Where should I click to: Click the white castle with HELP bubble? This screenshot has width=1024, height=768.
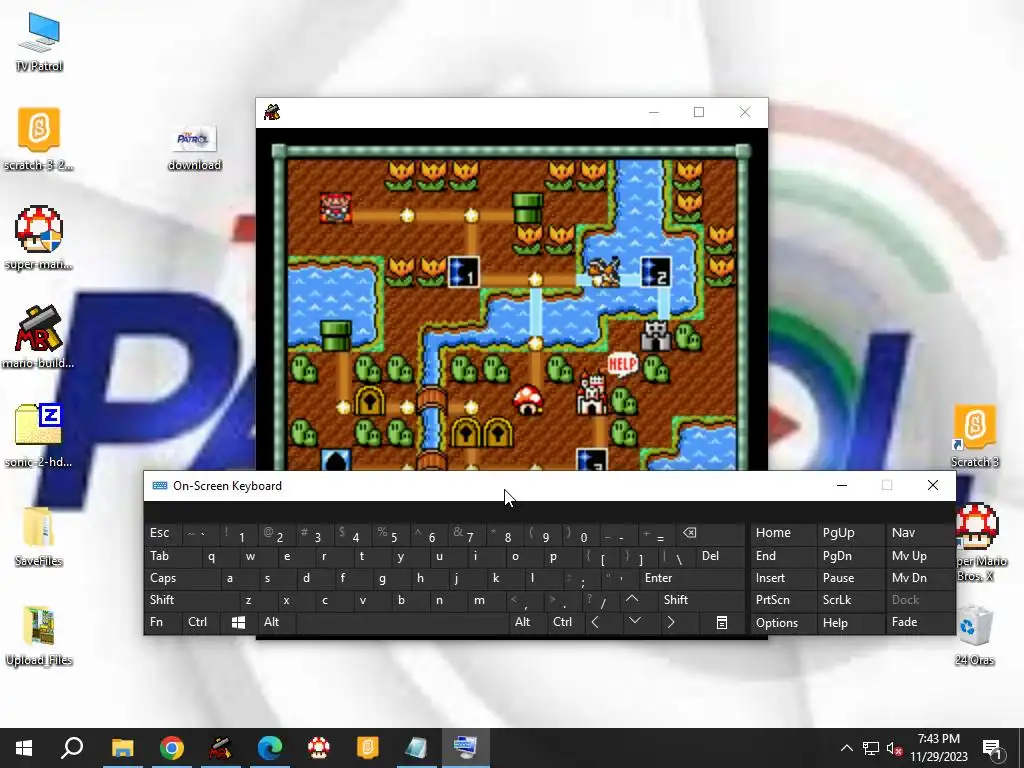tap(592, 394)
